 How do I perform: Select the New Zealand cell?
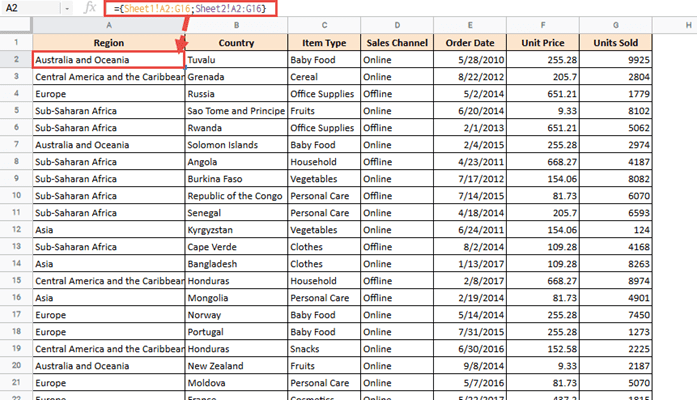[x=235, y=365]
